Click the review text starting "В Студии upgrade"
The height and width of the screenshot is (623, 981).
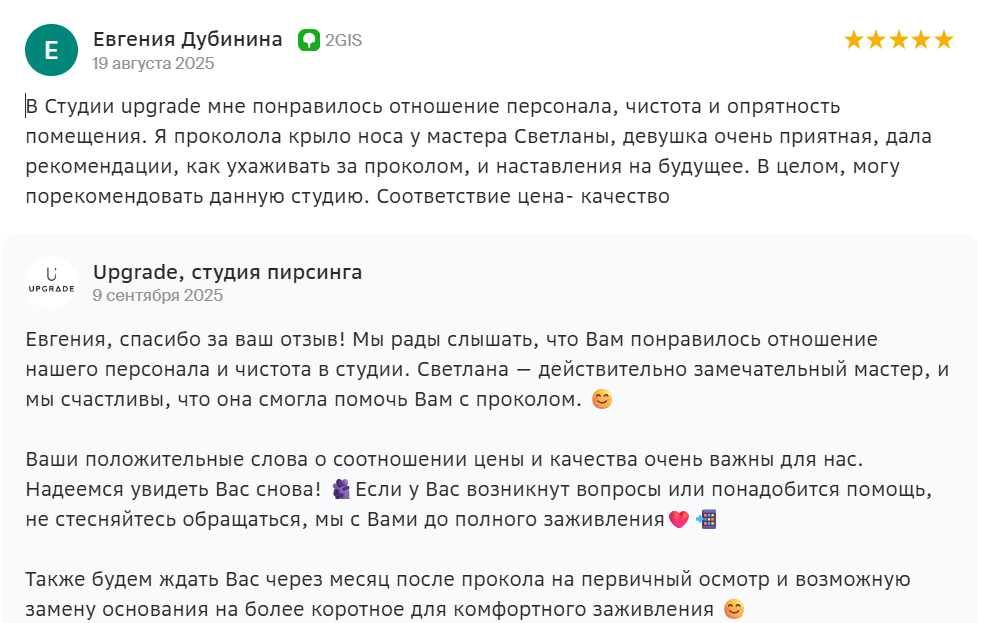(478, 150)
